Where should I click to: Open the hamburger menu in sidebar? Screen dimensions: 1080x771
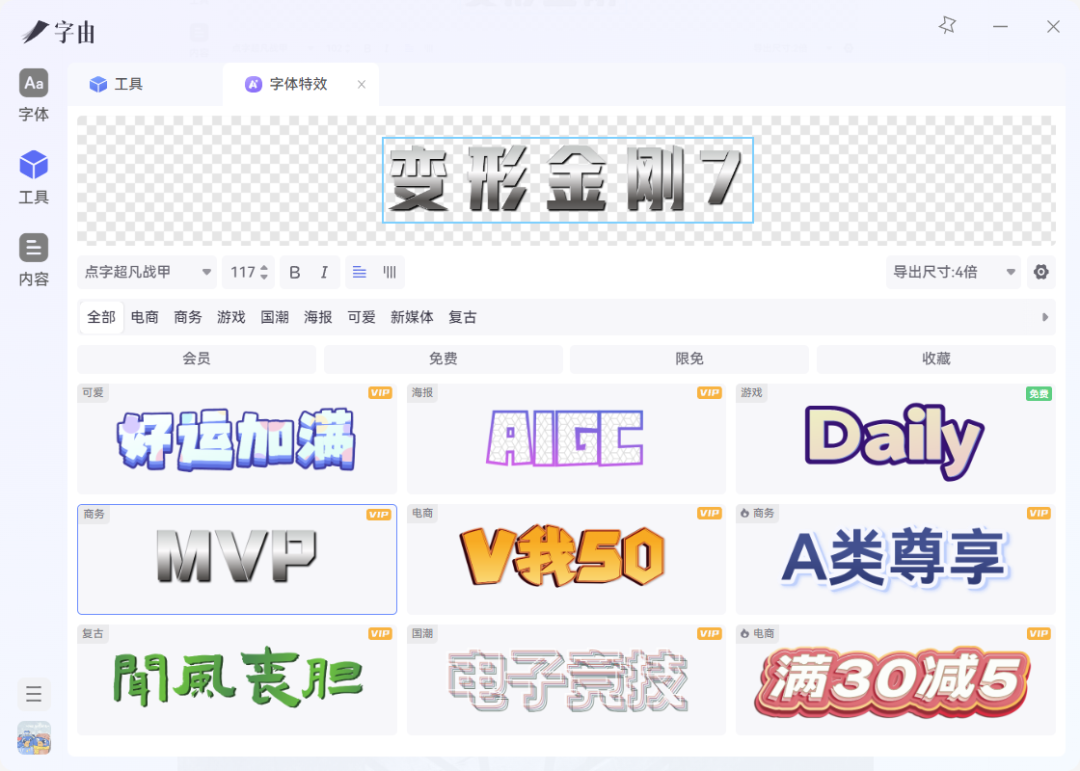pyautogui.click(x=34, y=694)
